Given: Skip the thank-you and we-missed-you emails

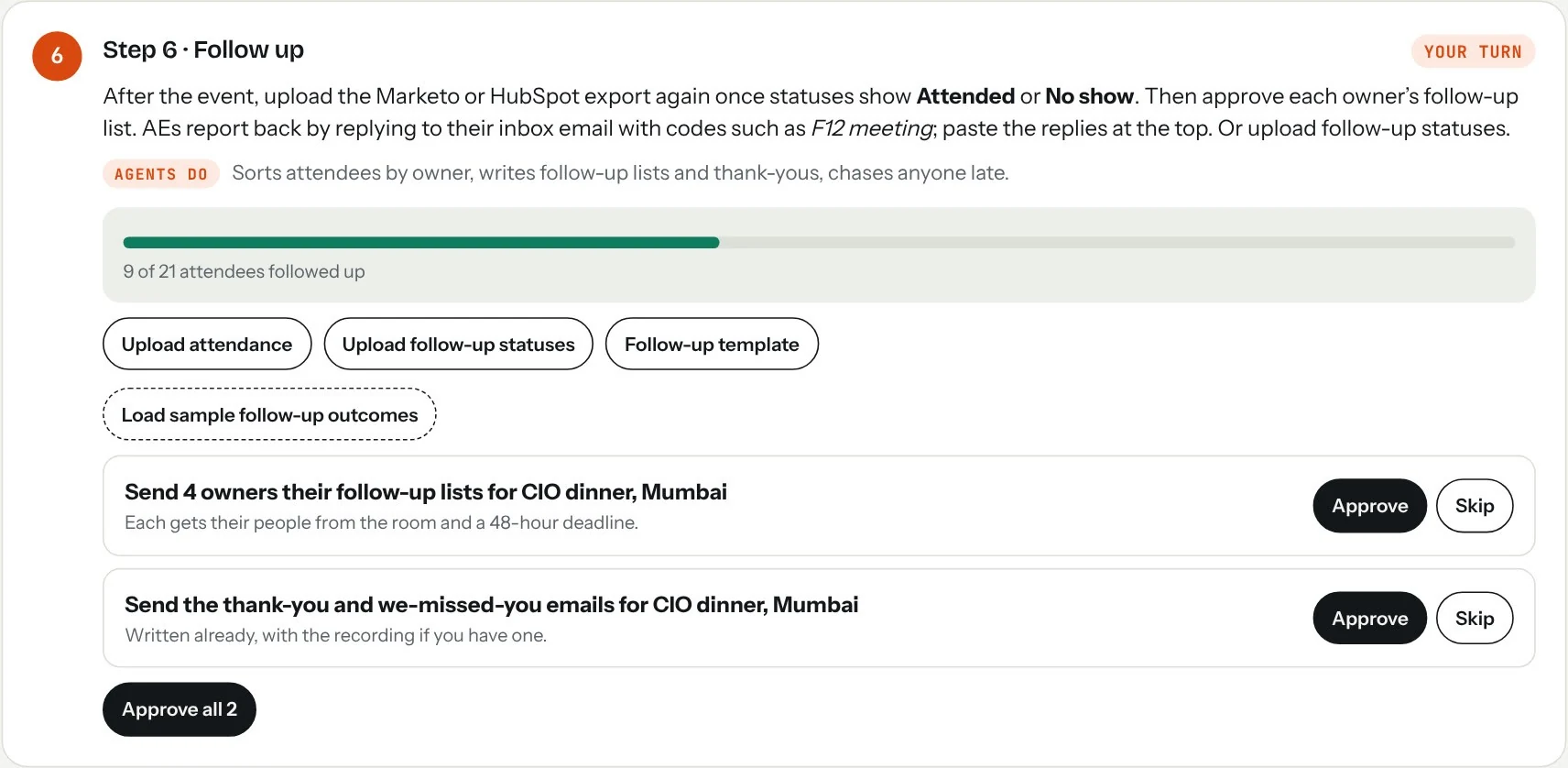Looking at the screenshot, I should [x=1475, y=619].
